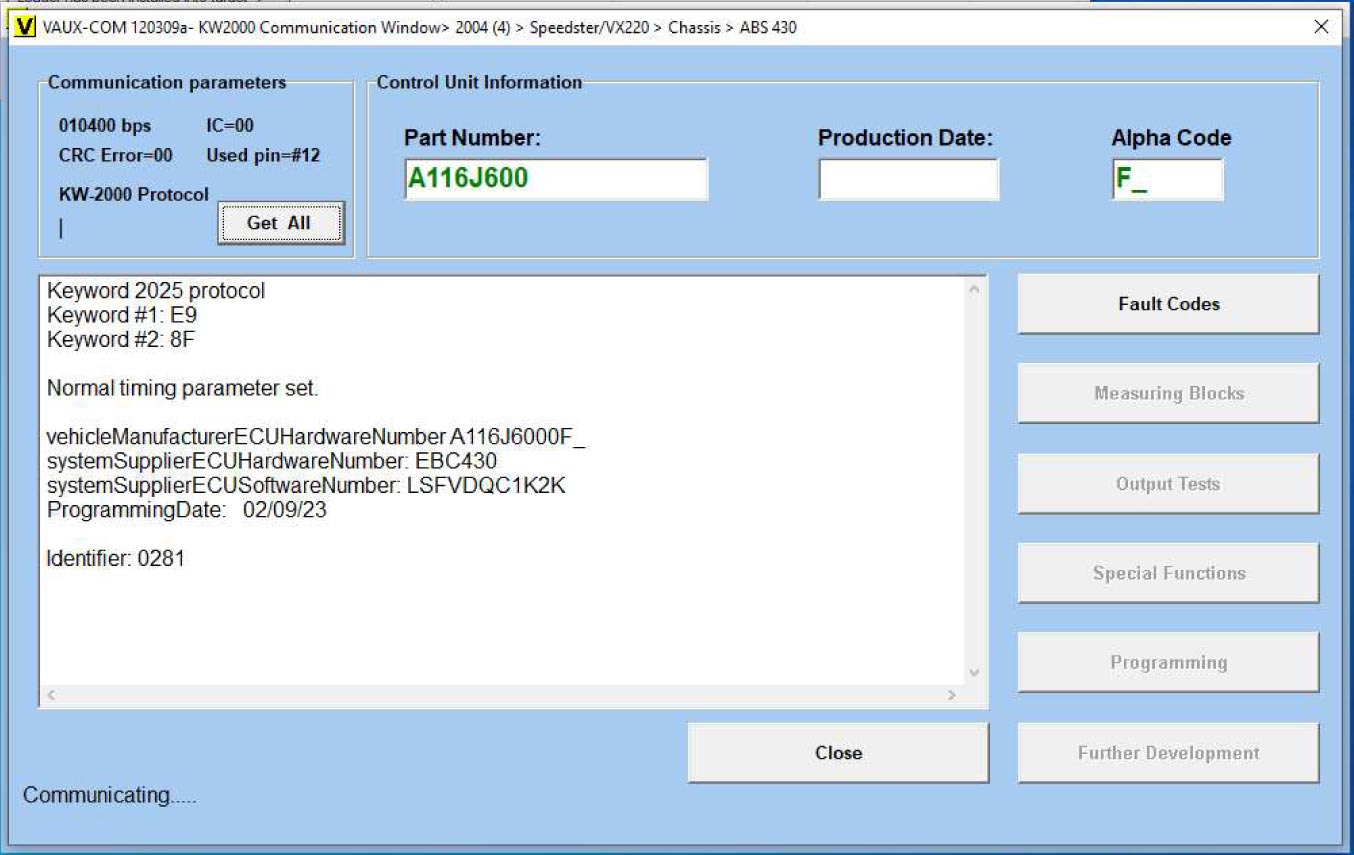Screen dimensions: 1354x855
Task: Click the ProgrammingDate line in log
Action: pyautogui.click(x=187, y=510)
